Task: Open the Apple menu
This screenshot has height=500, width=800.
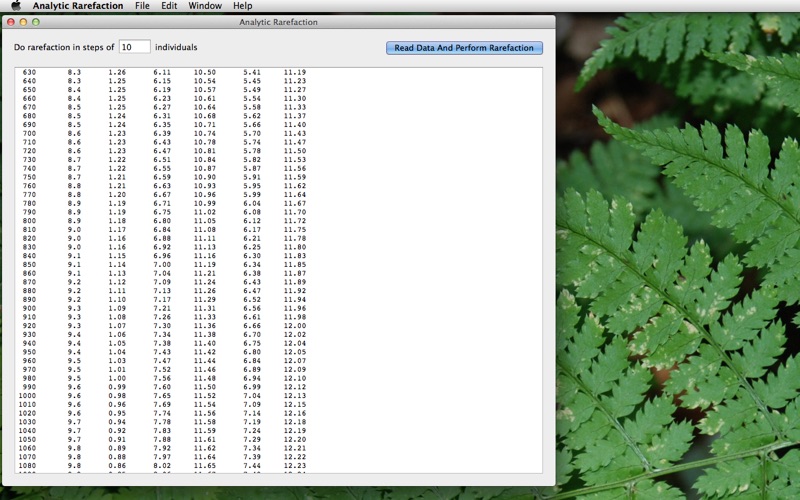Action: tap(16, 6)
